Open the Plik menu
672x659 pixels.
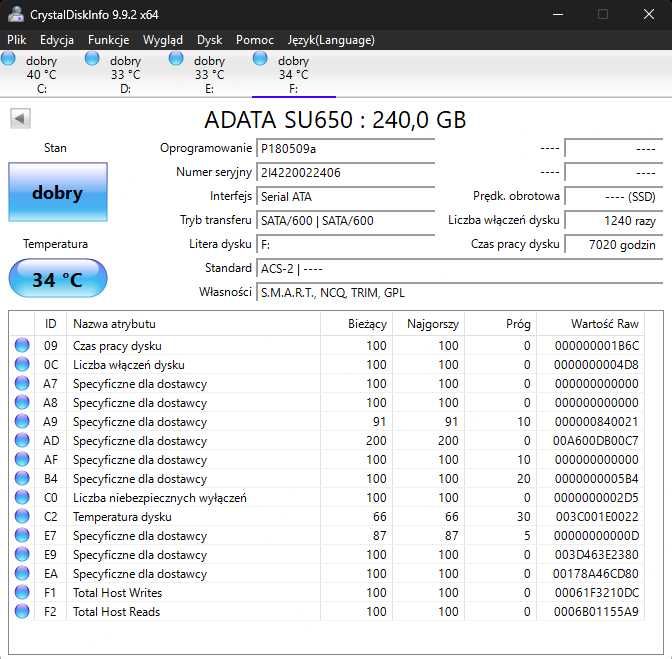[x=17, y=40]
